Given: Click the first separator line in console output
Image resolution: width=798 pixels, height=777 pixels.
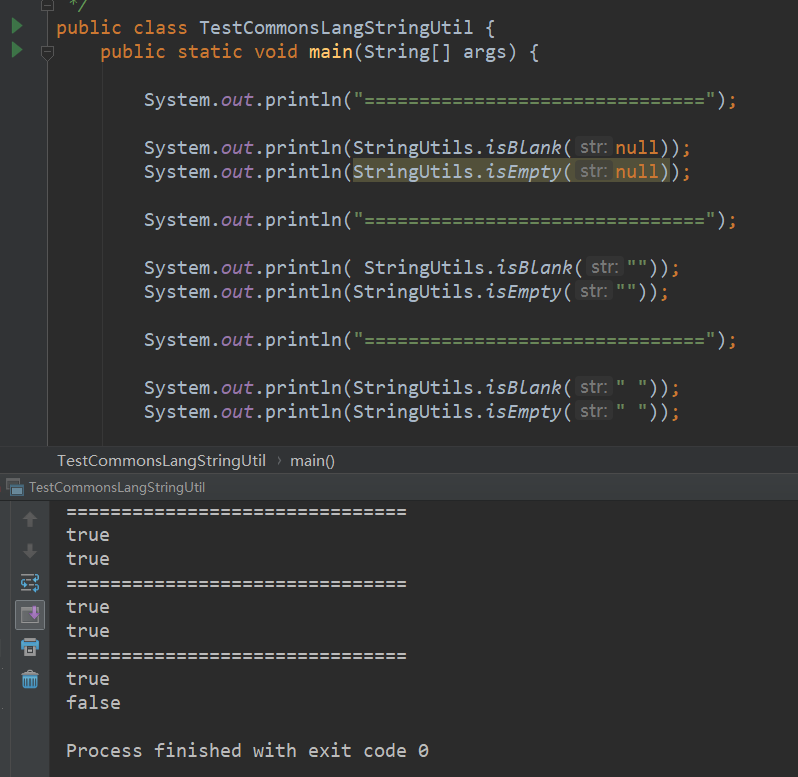Looking at the screenshot, I should (236, 511).
